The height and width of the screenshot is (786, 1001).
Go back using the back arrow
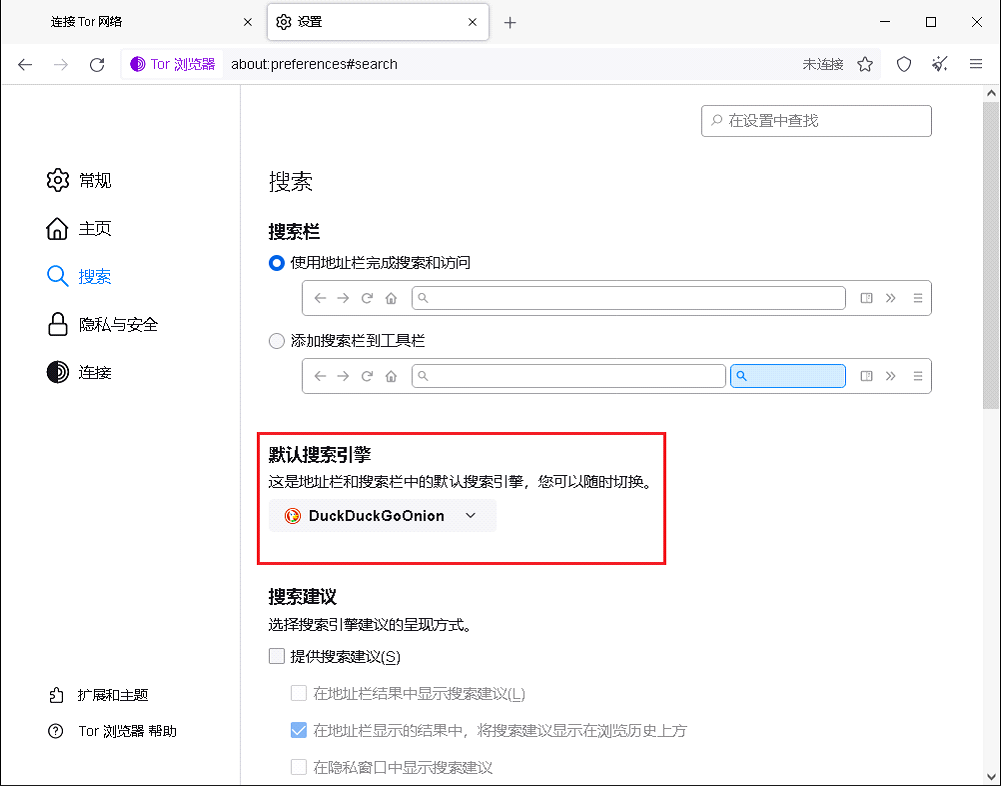pos(25,64)
